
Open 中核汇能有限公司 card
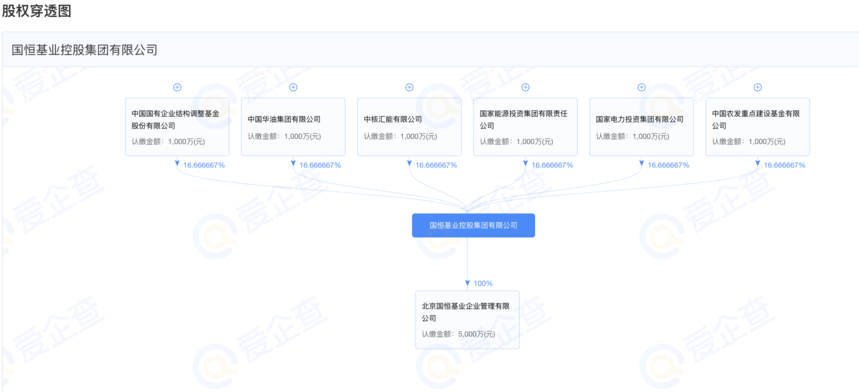[x=409, y=126]
